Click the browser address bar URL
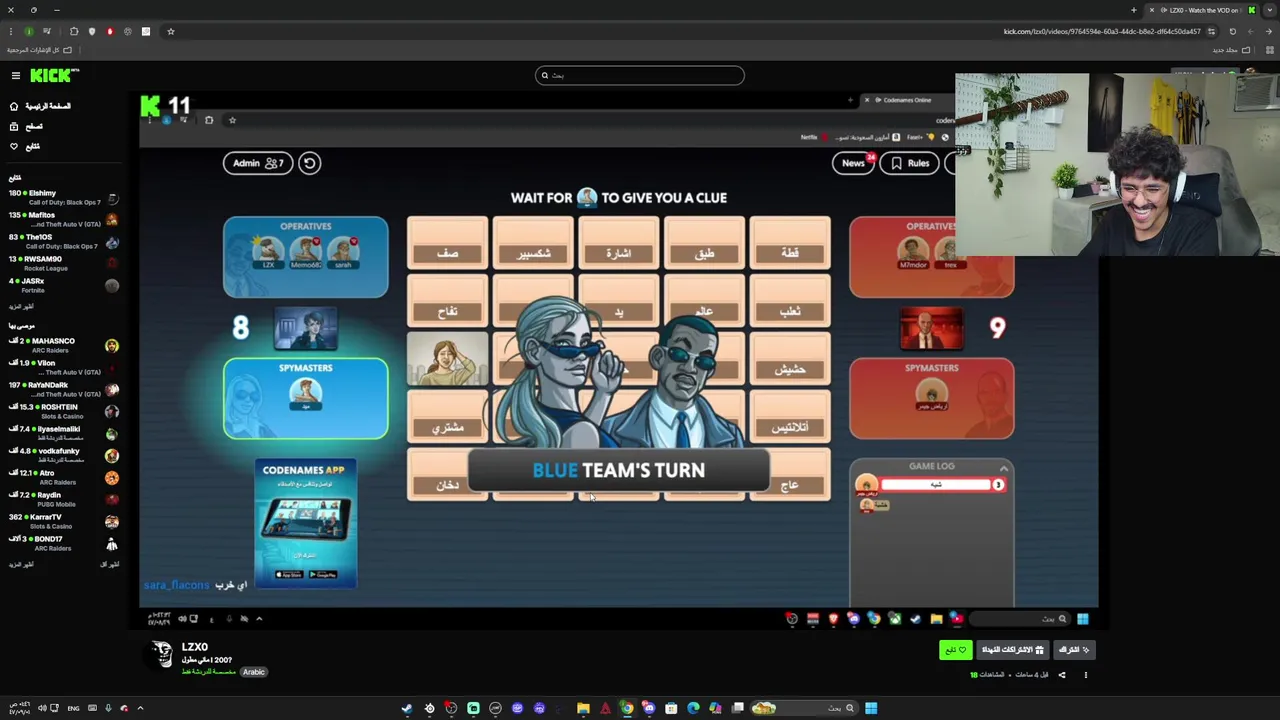The width and height of the screenshot is (1280, 720). 1101,31
